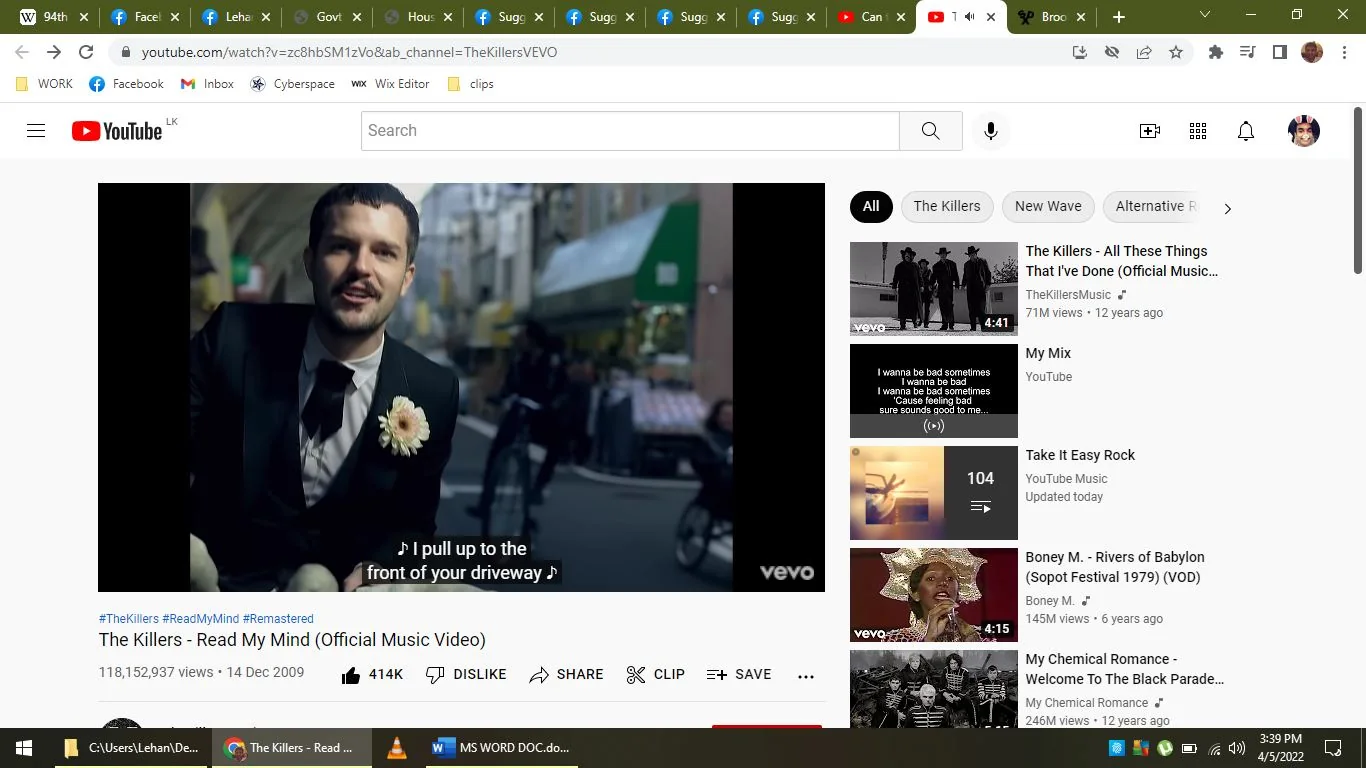Screen dimensions: 1366x768
Task: Click the #TheKillers hashtag
Action: pos(129,619)
